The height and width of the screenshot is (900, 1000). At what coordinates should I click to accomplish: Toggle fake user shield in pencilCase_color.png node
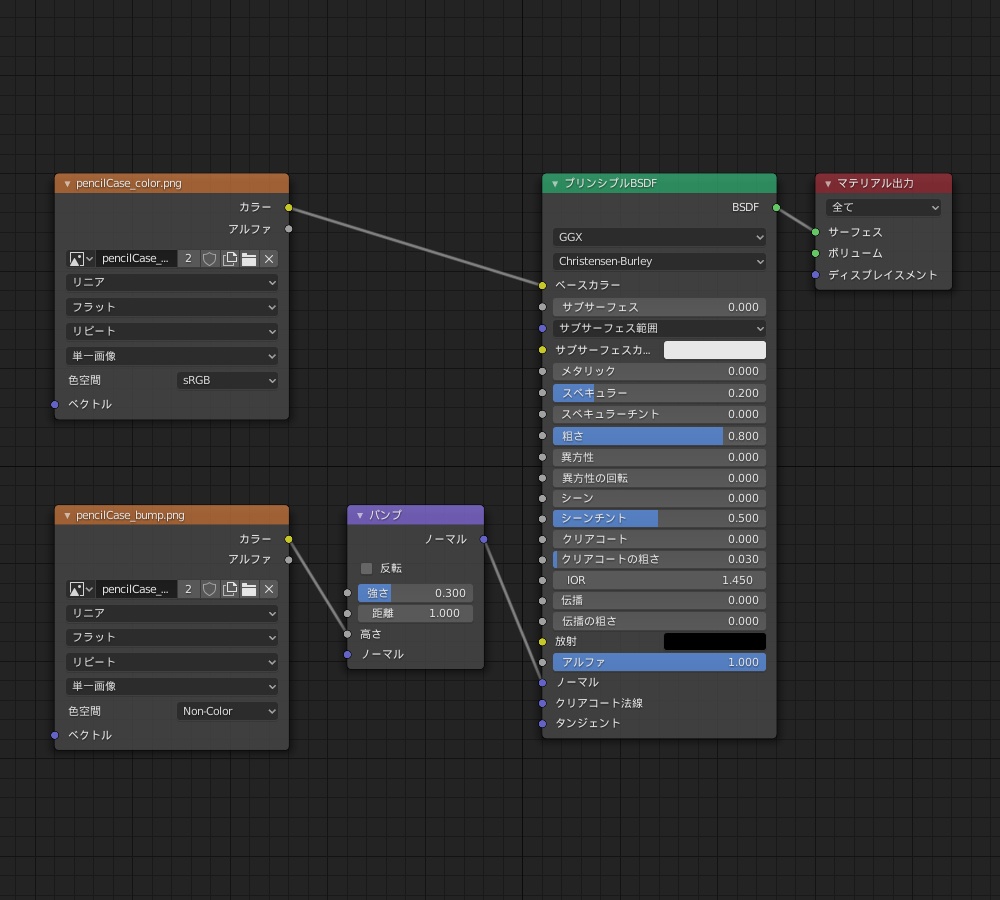(x=209, y=258)
